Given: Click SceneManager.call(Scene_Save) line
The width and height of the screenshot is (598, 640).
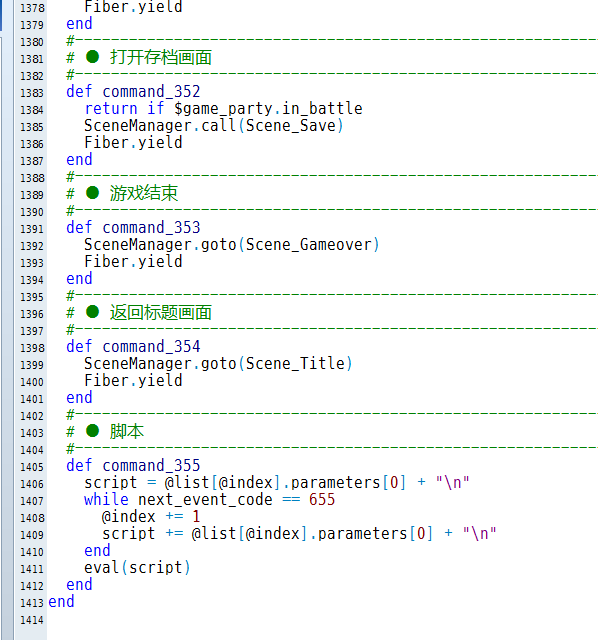Looking at the screenshot, I should [214, 126].
